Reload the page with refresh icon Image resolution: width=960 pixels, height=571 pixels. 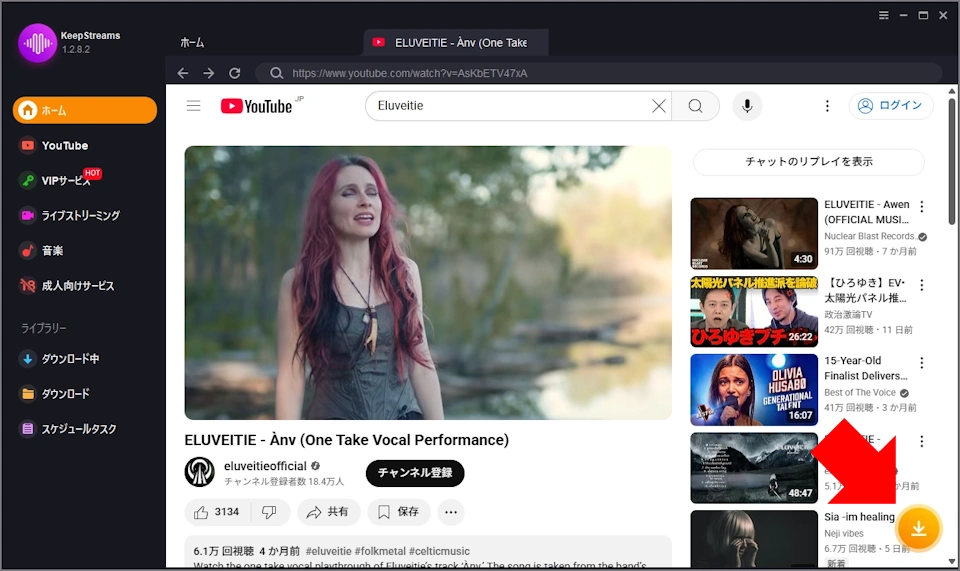click(x=234, y=73)
